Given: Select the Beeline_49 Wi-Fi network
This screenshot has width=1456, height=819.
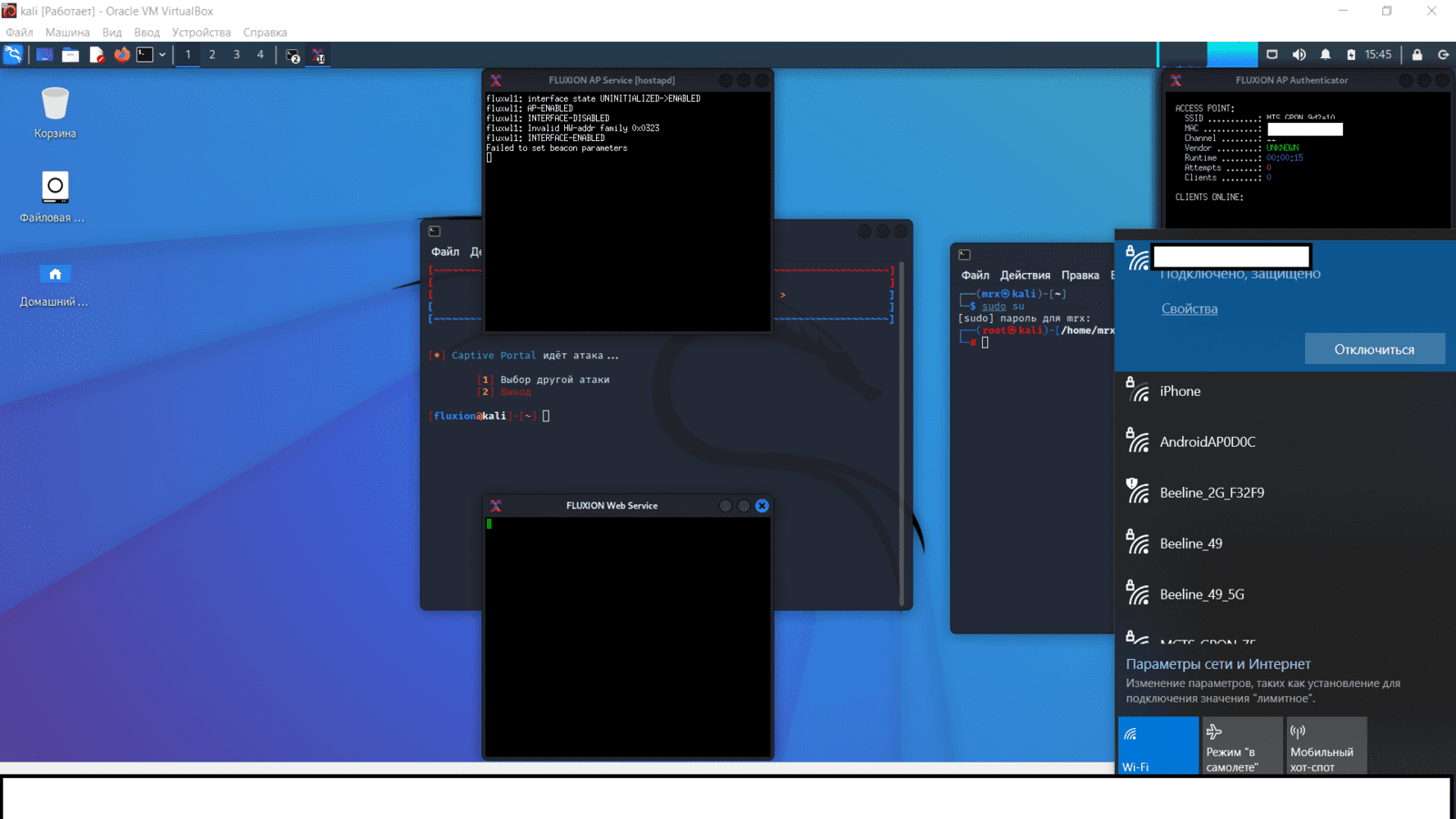Looking at the screenshot, I should tap(1285, 544).
